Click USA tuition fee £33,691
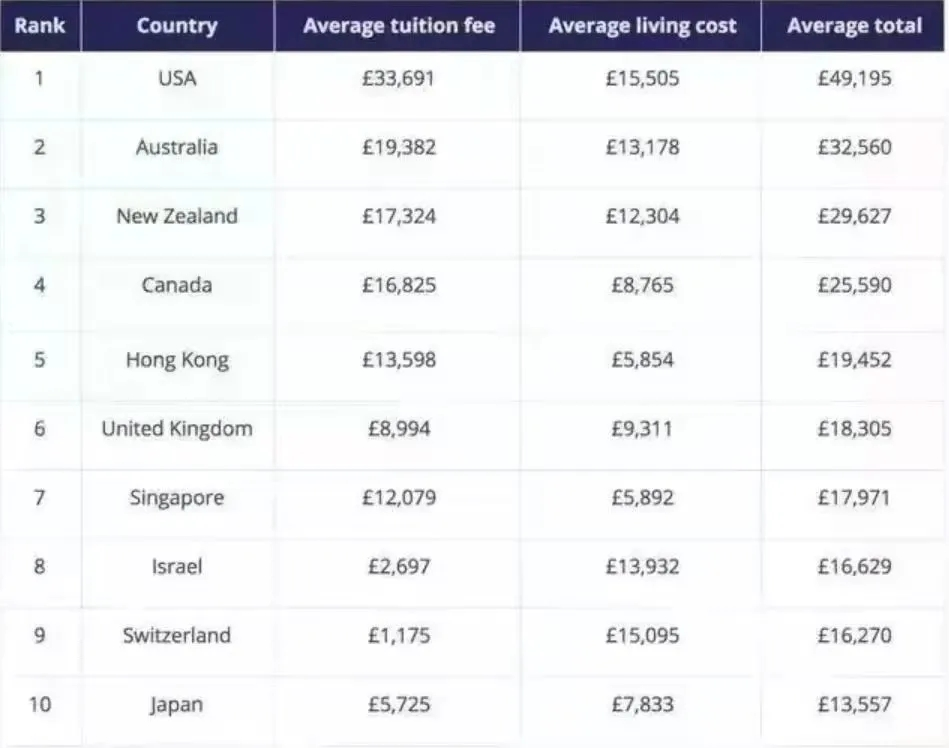Viewport: 949px width, 748px height. (x=398, y=78)
